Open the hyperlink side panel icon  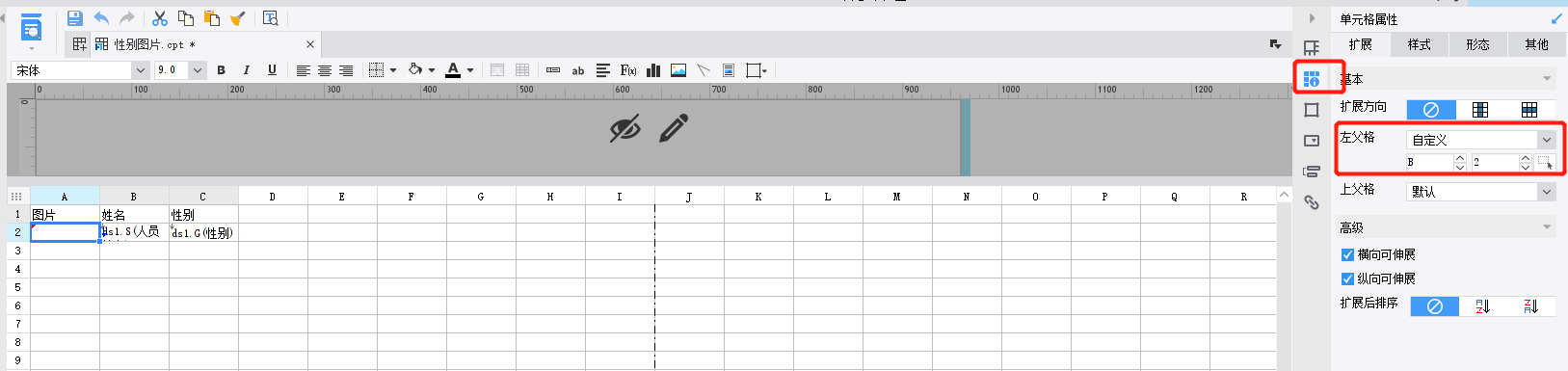coord(1312,202)
